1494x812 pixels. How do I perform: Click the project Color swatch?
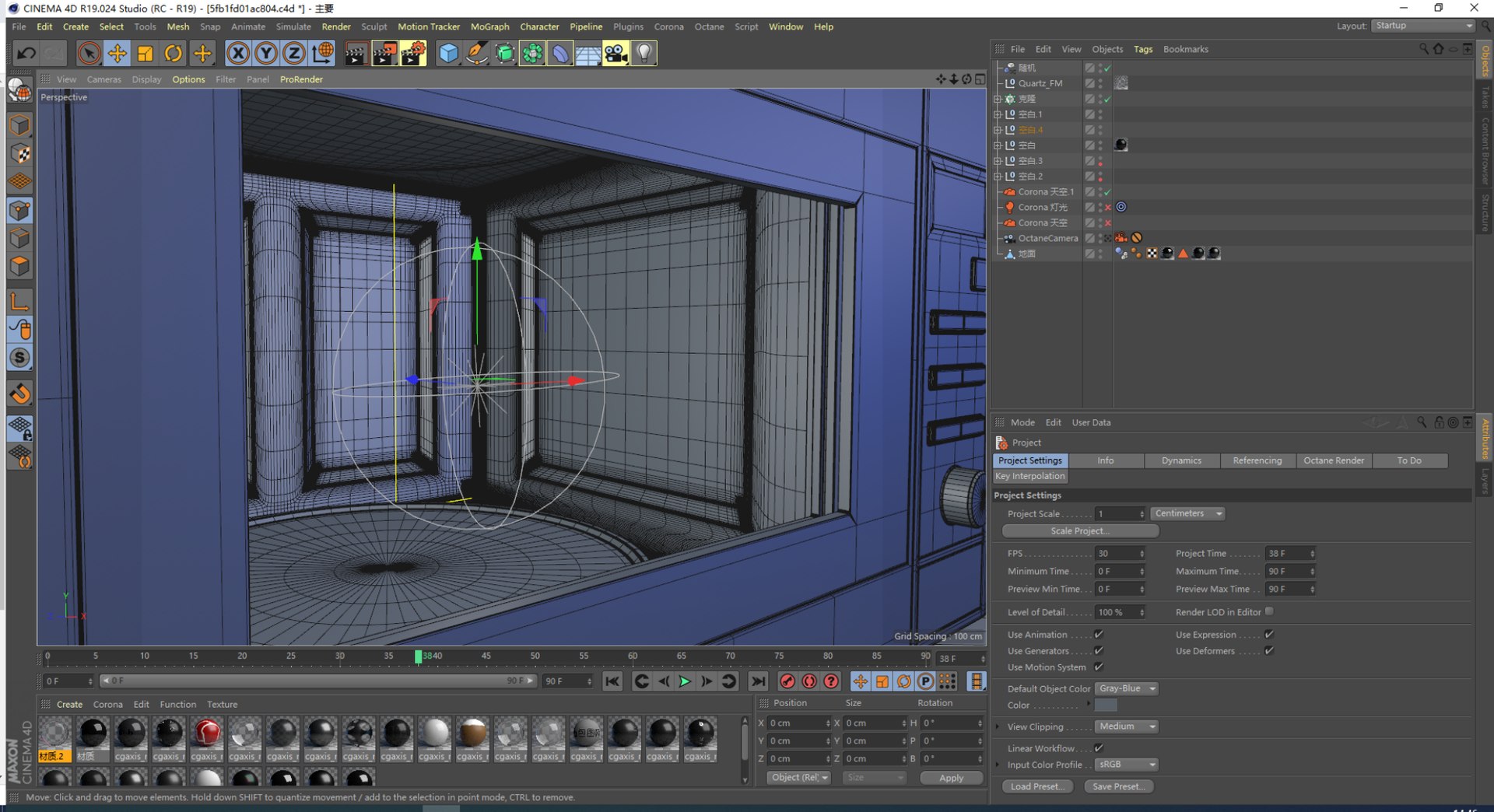(x=1106, y=705)
